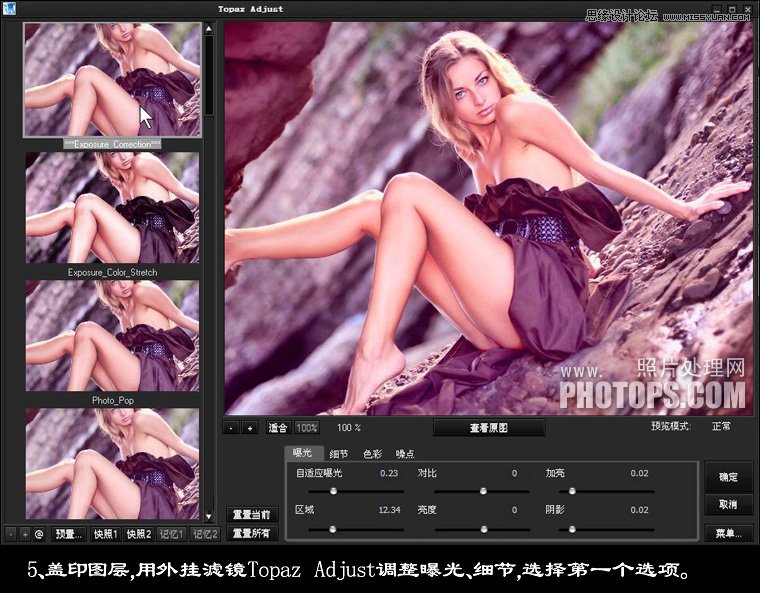The height and width of the screenshot is (593, 760).
Task: Click the 记忆2 memory button
Action: (205, 534)
